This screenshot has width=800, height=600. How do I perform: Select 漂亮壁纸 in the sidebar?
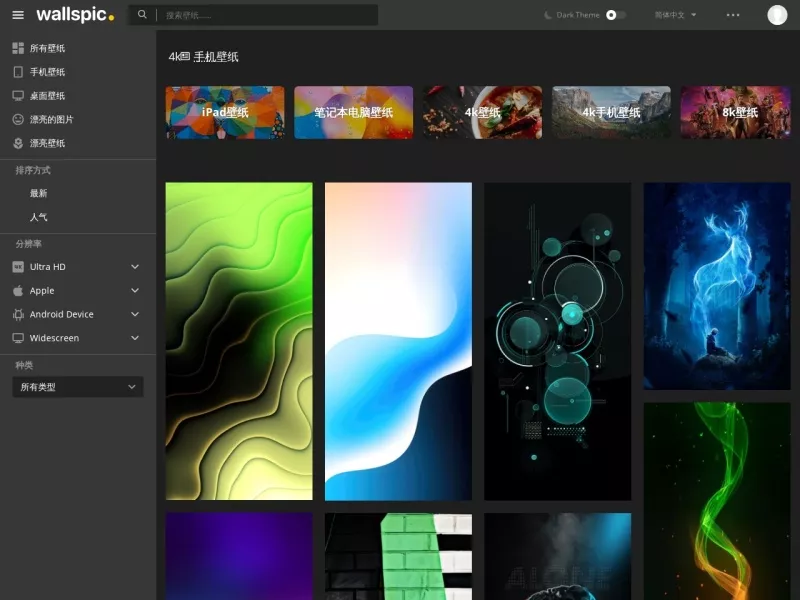(47, 143)
